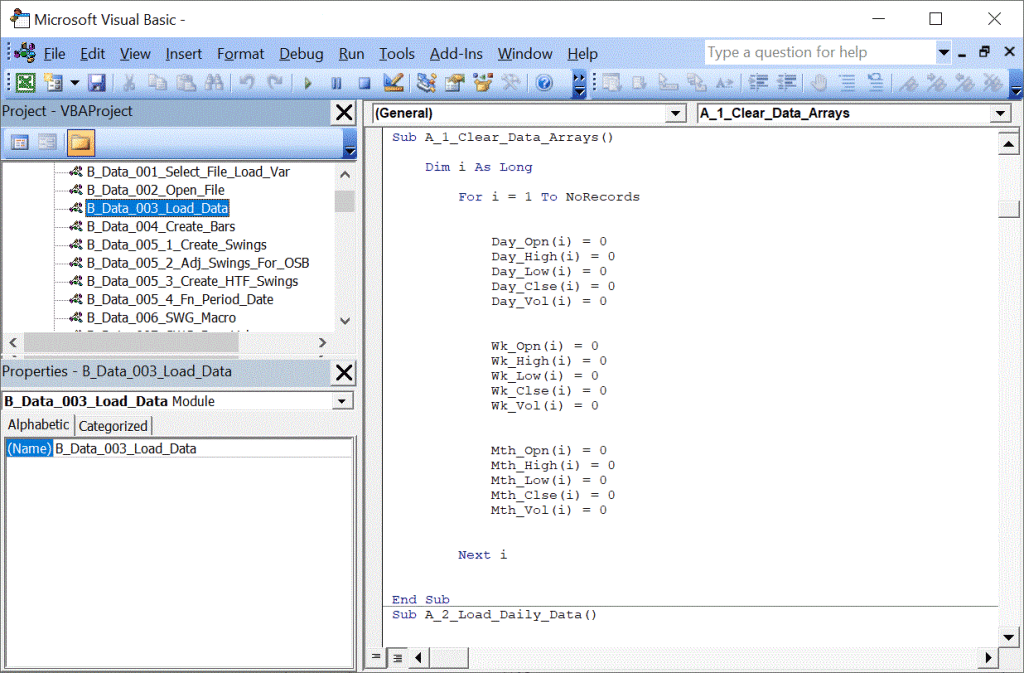Screen dimensions: 1024x673
Task: Open the Object Browser icon
Action: (x=483, y=82)
